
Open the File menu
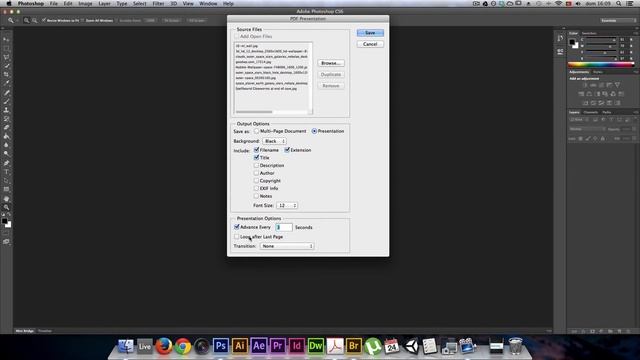(x=54, y=4)
